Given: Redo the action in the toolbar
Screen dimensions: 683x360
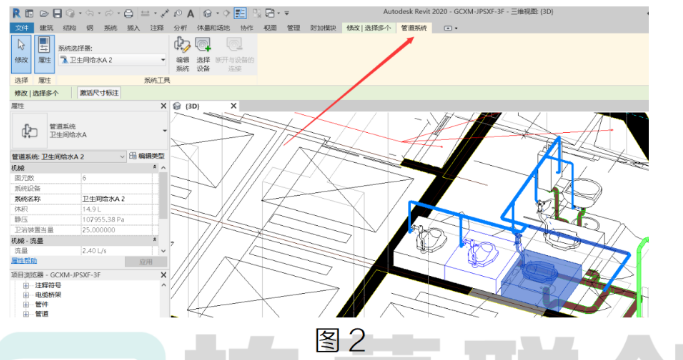Looking at the screenshot, I should (109, 14).
